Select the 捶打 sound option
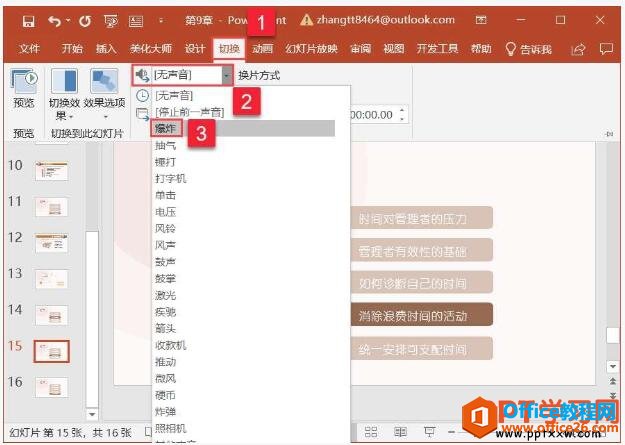Viewport: 625px width, 445px height. pyautogui.click(x=165, y=162)
